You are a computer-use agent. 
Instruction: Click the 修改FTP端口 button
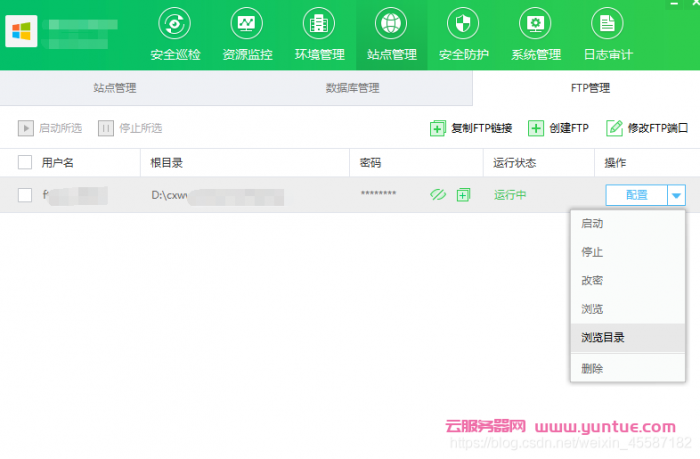(x=647, y=128)
